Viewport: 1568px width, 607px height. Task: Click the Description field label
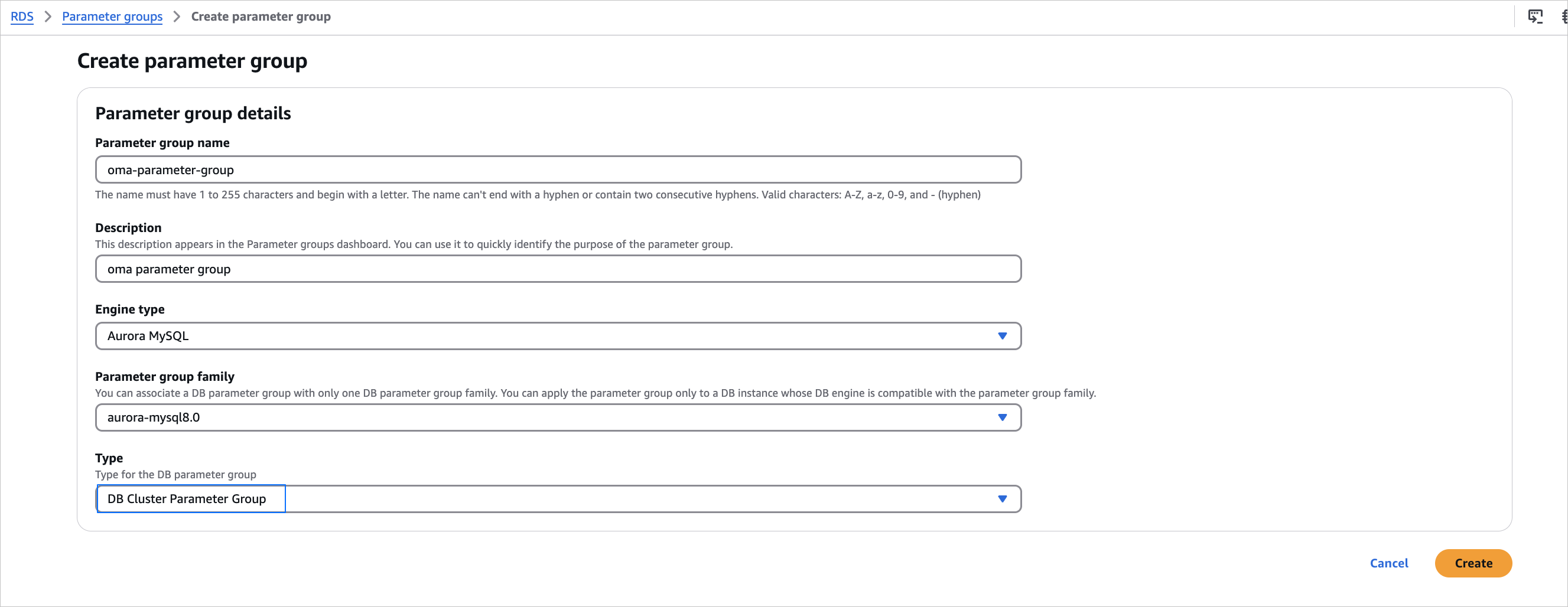(x=128, y=227)
